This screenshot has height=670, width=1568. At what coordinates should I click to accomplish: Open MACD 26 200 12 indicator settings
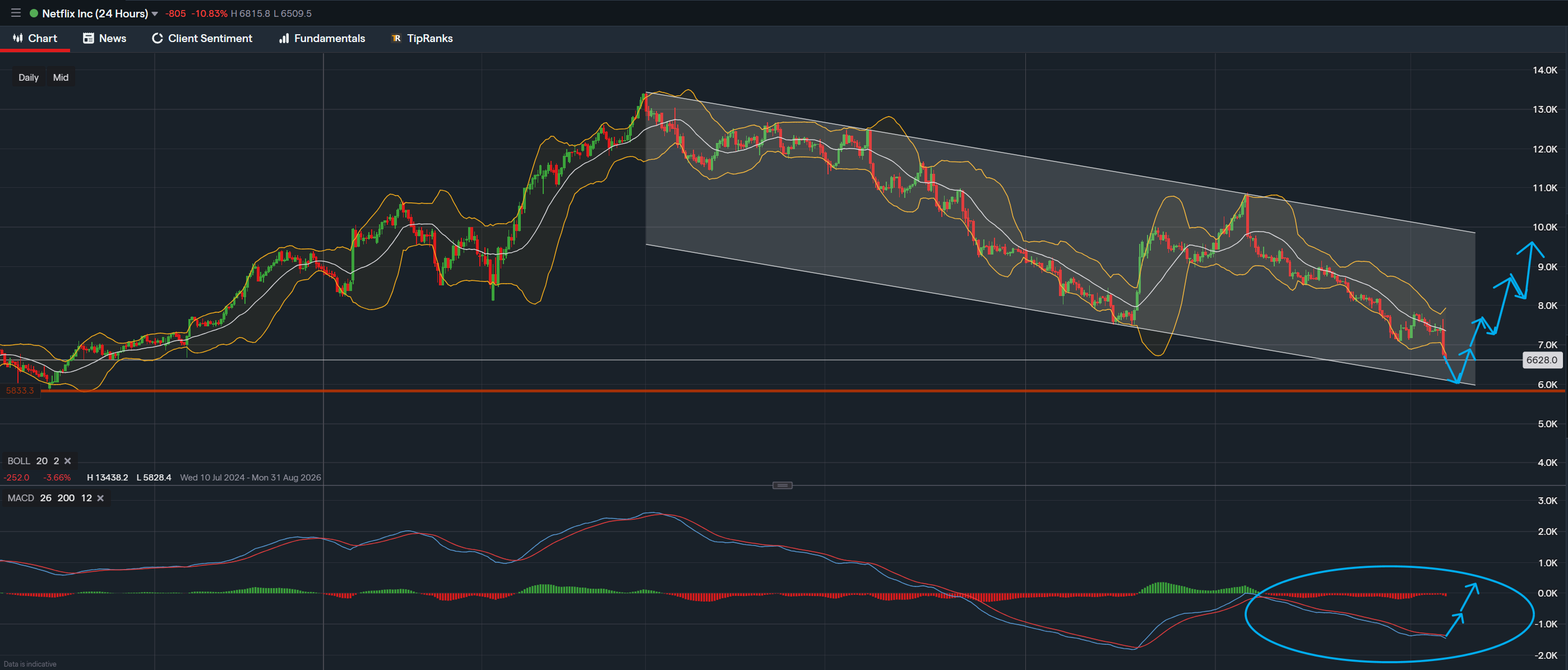pos(49,498)
